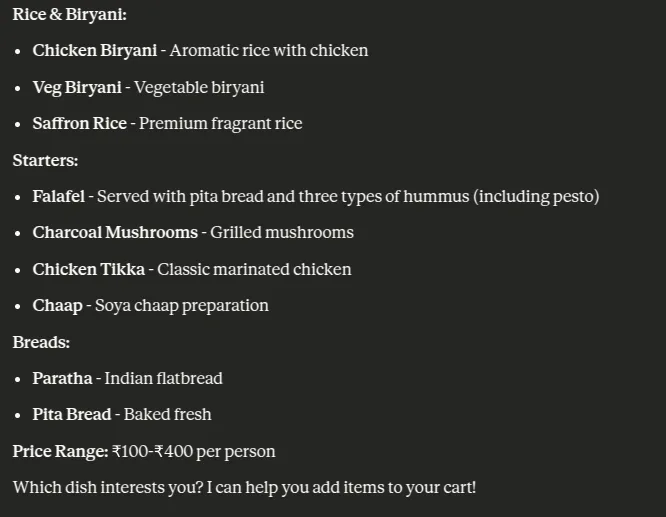Click the "Soya chaap preparation" description
This screenshot has height=517, width=666.
pyautogui.click(x=182, y=305)
